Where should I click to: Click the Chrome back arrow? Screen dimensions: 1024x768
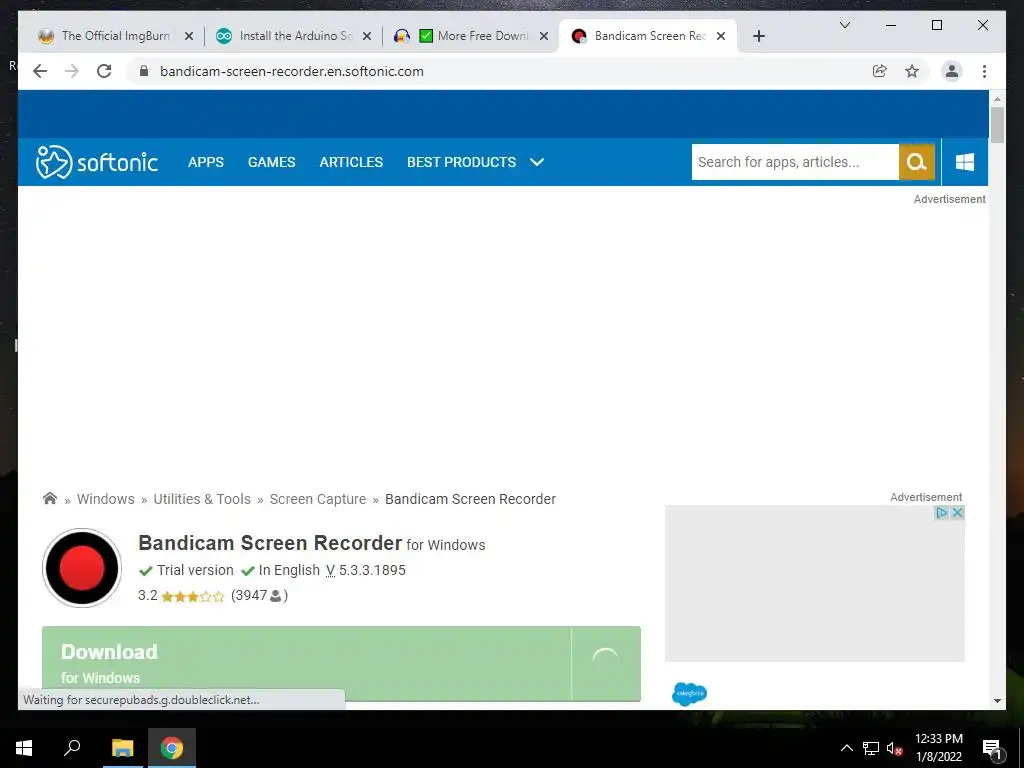(x=40, y=71)
